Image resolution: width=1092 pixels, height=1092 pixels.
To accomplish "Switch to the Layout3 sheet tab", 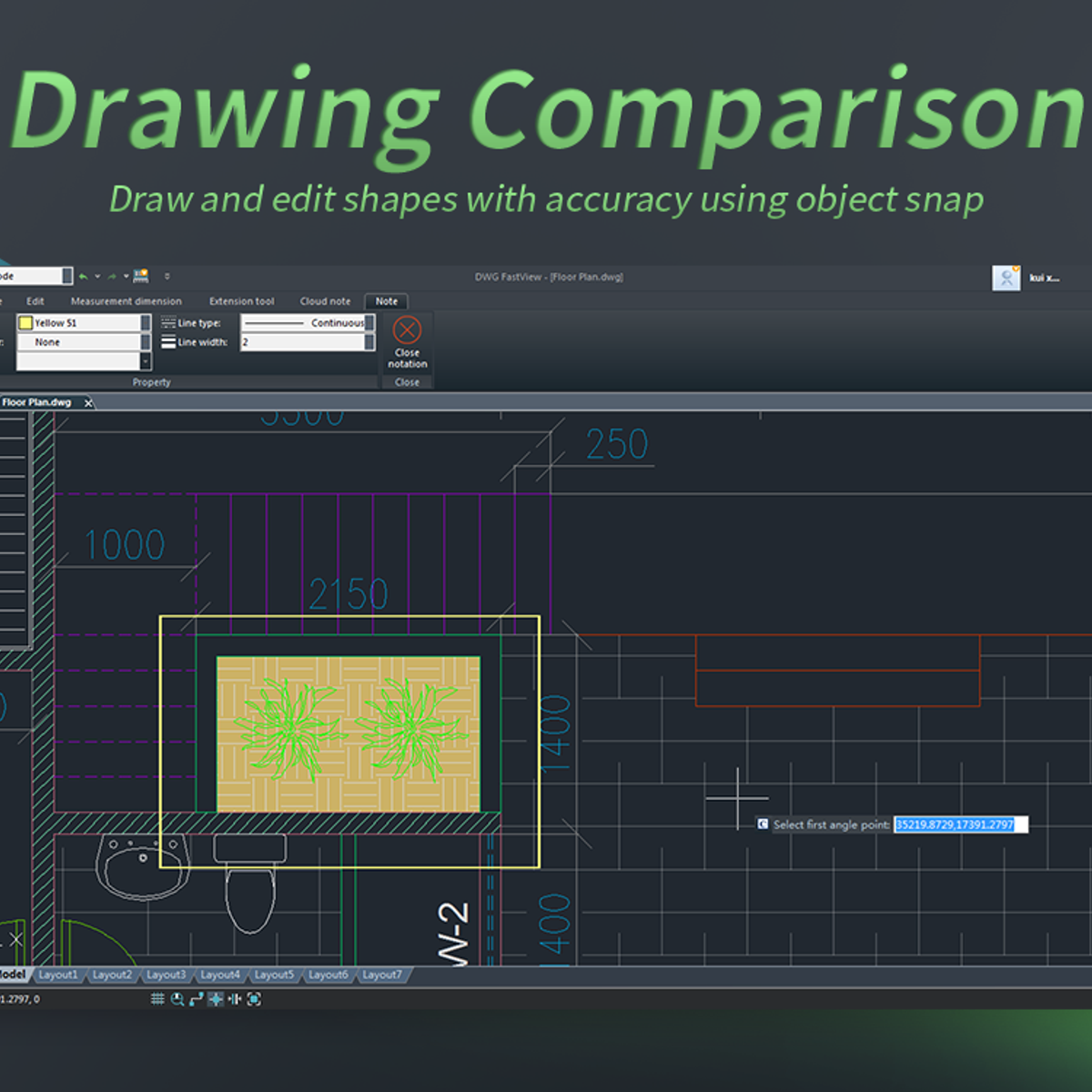I will pos(166,975).
